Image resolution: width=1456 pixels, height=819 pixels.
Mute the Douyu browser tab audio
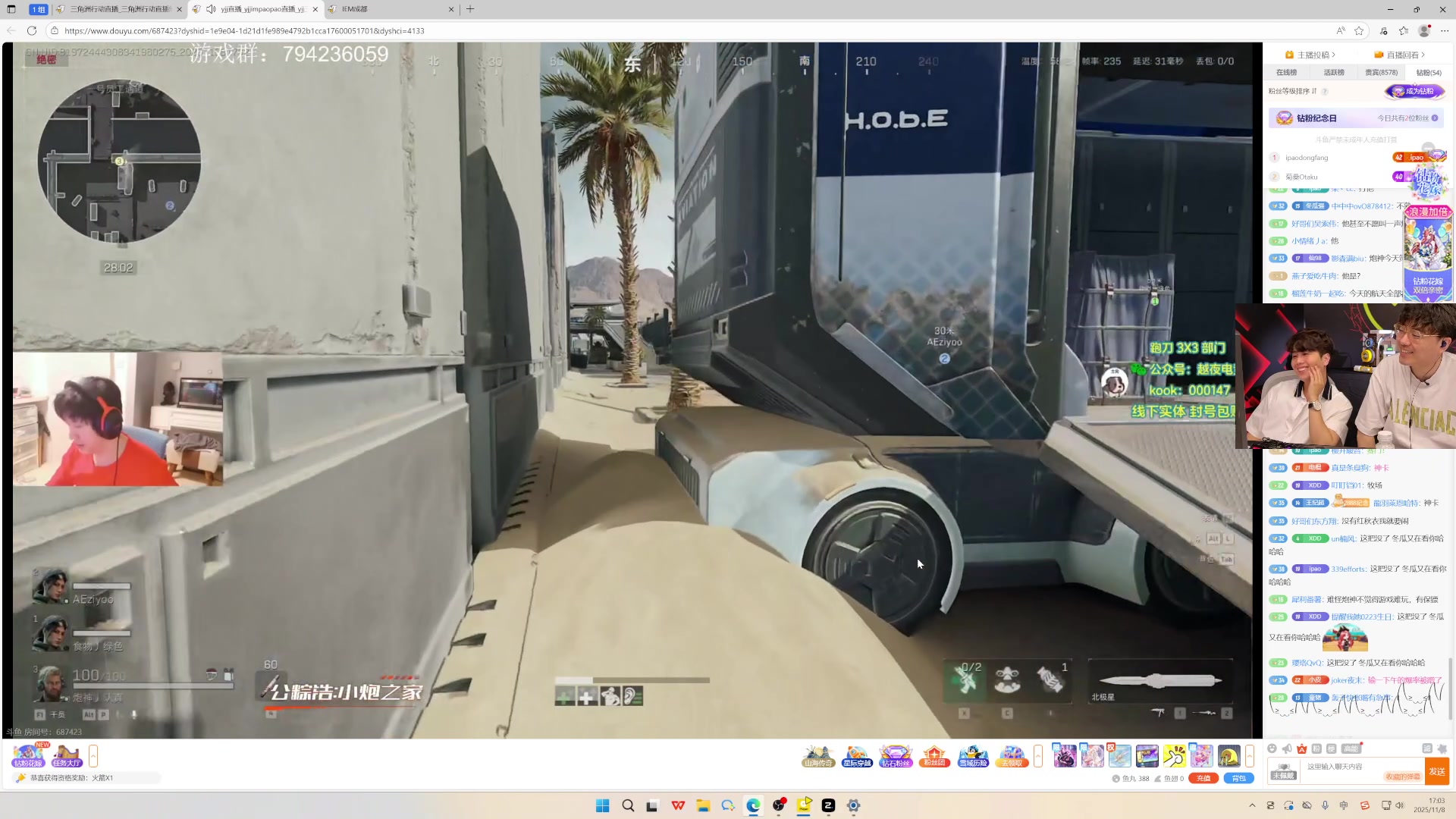[x=211, y=9]
